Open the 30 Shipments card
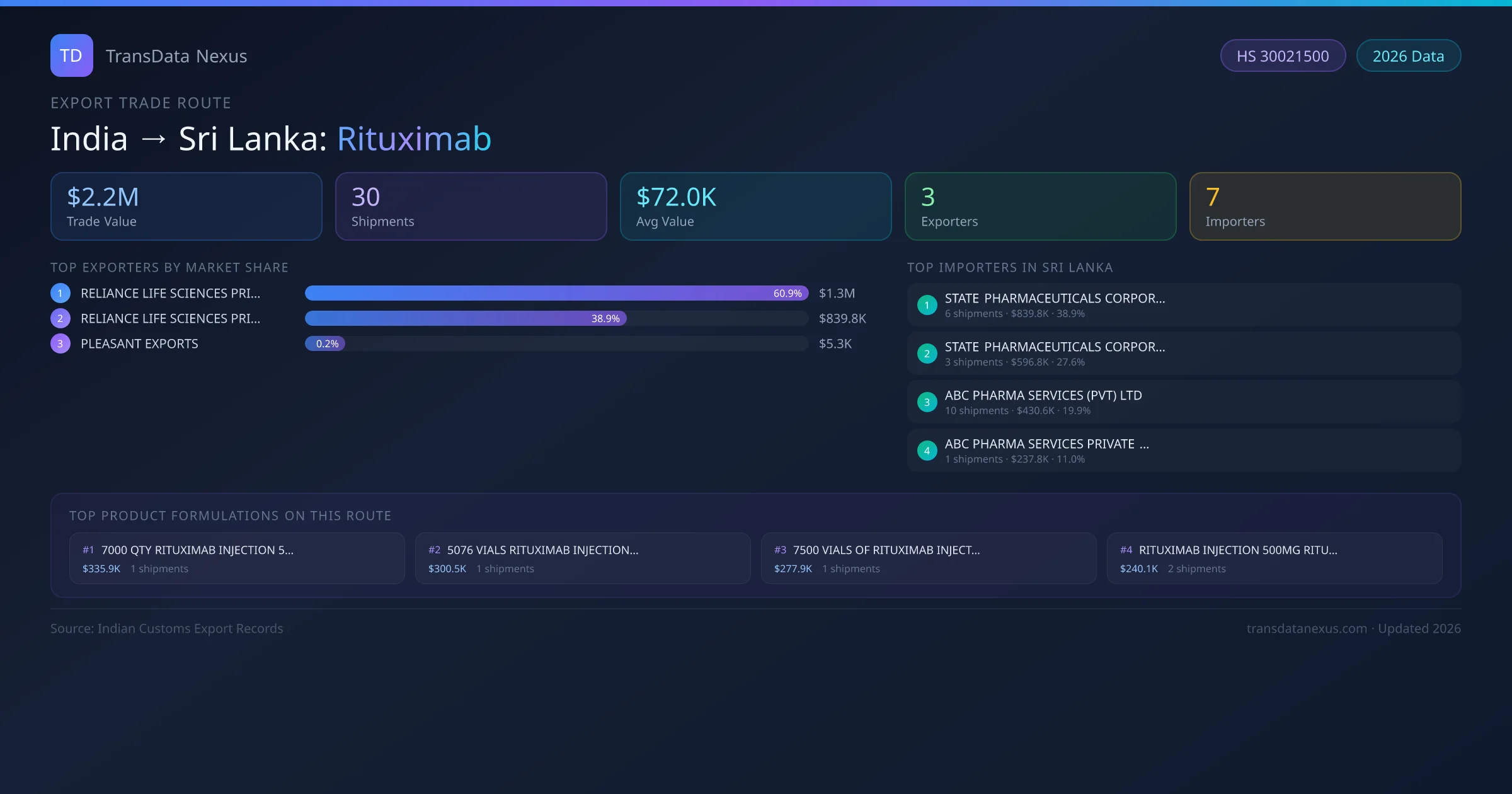This screenshot has width=1512, height=794. point(471,206)
